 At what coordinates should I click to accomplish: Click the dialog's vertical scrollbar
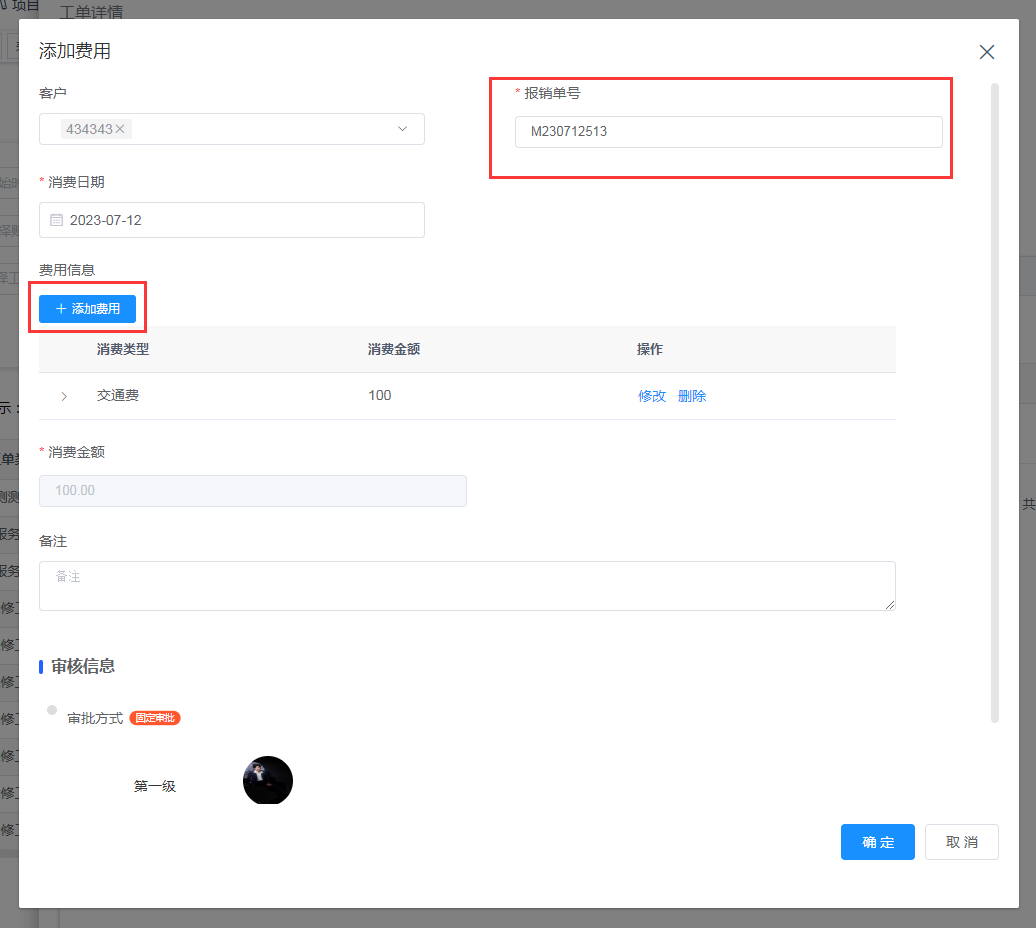coord(994,400)
